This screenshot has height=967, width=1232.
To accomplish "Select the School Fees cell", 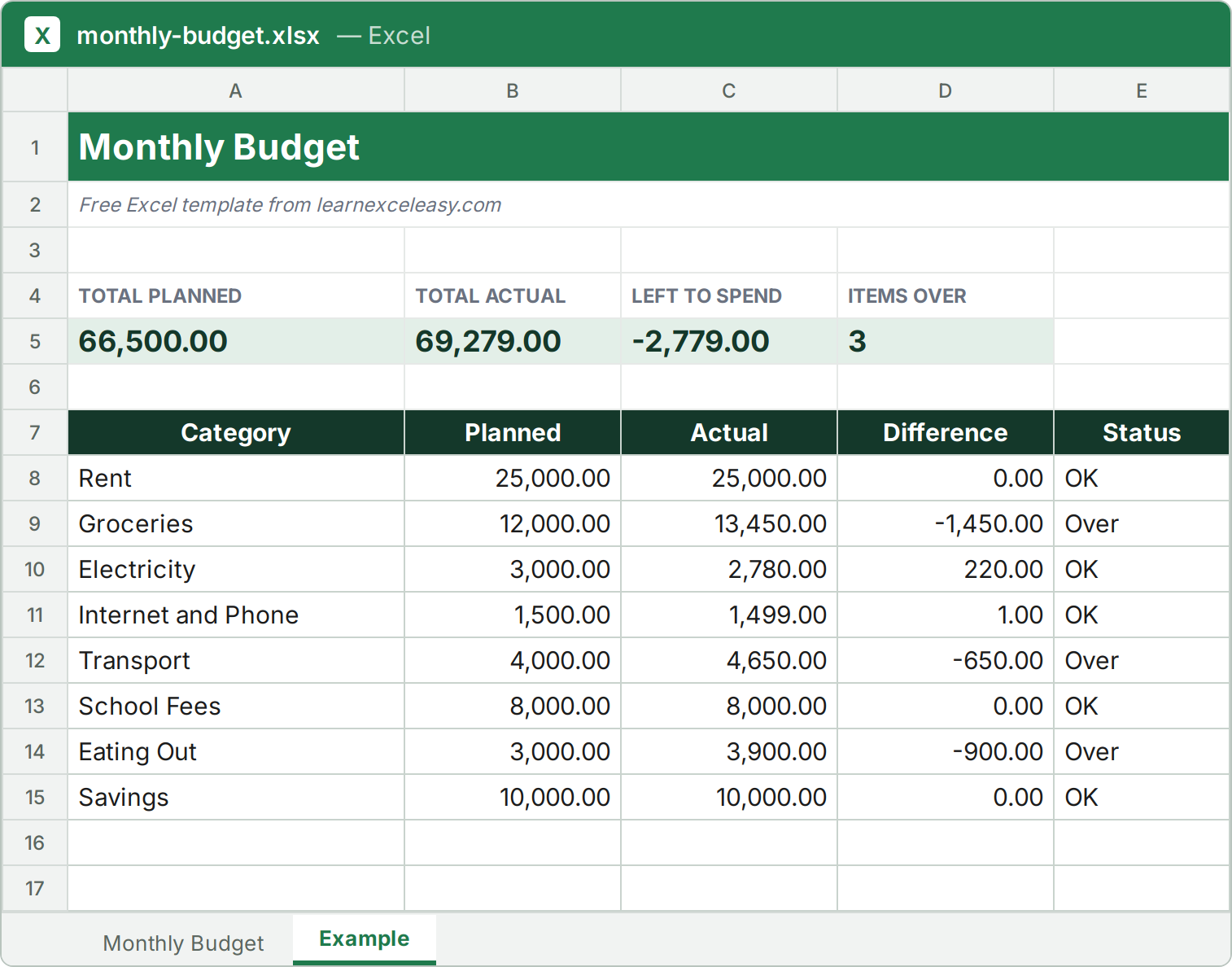I will pyautogui.click(x=236, y=706).
